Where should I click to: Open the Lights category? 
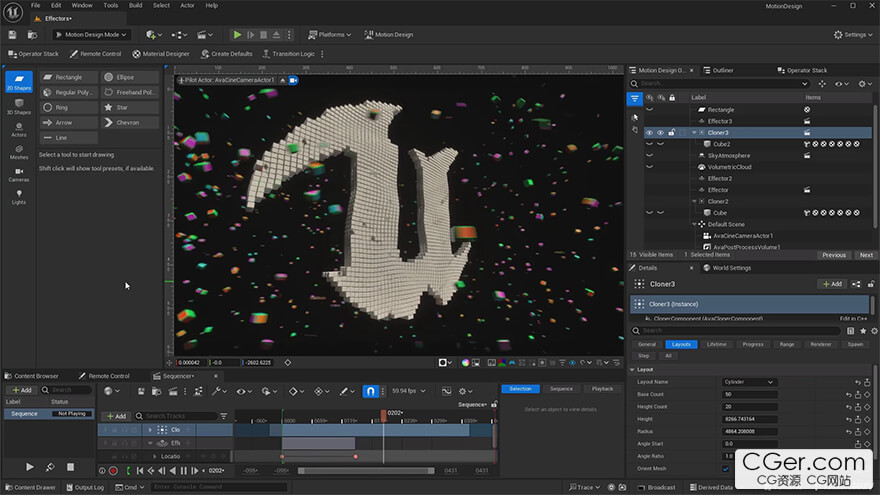point(19,197)
